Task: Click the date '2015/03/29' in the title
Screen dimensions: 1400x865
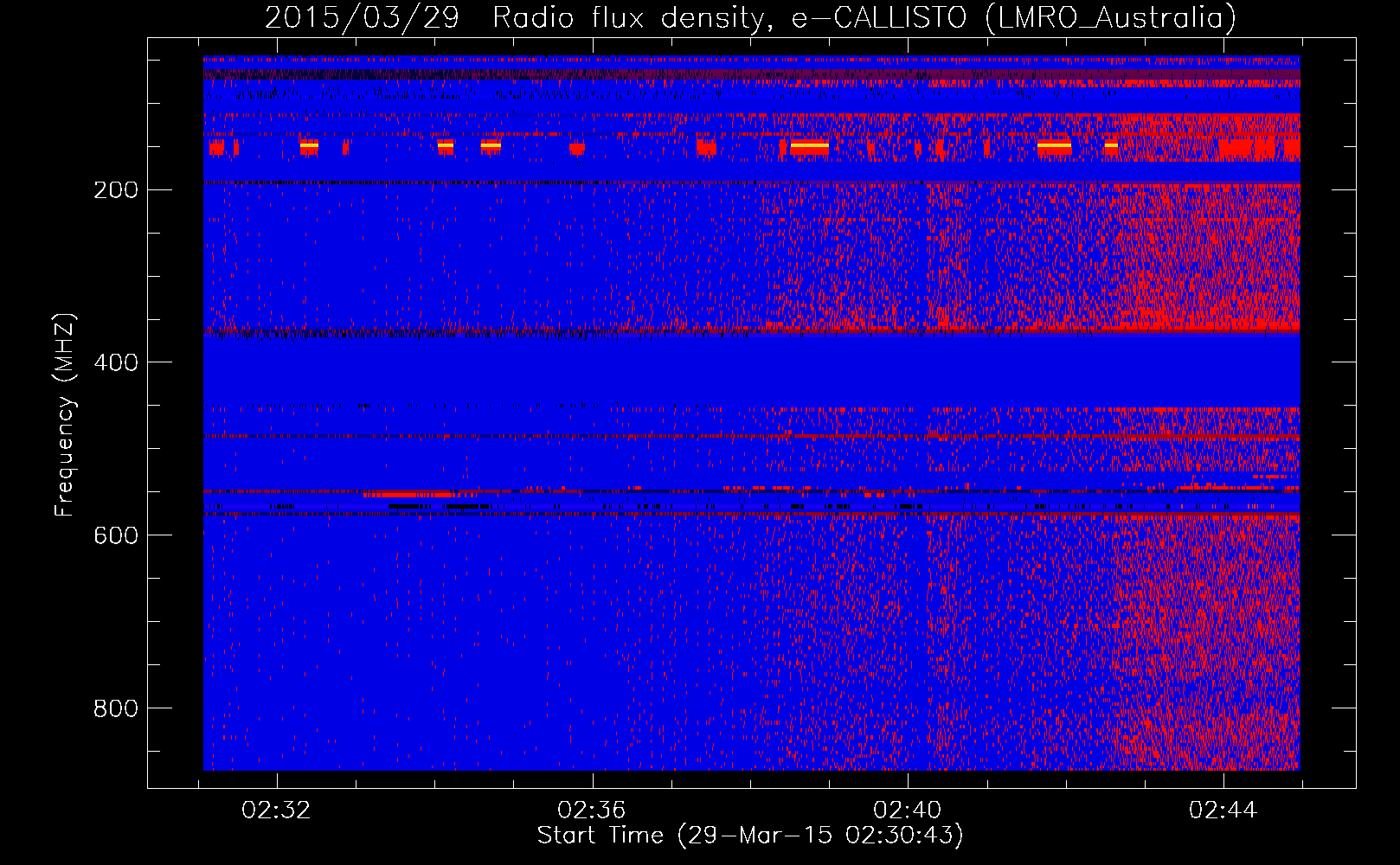Action: (362, 17)
